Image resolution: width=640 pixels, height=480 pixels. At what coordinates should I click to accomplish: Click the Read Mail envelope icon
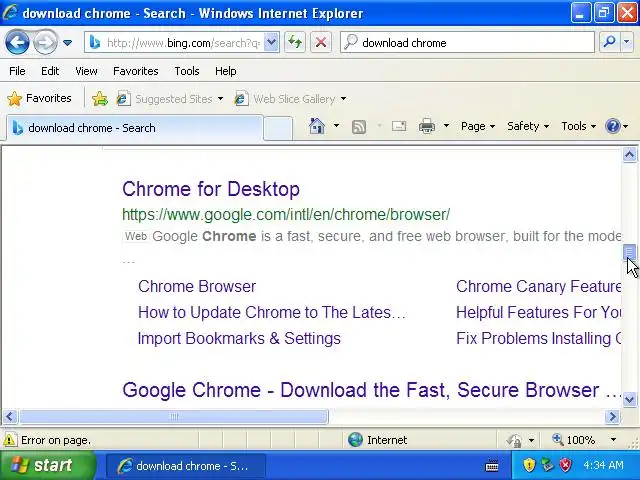point(399,126)
